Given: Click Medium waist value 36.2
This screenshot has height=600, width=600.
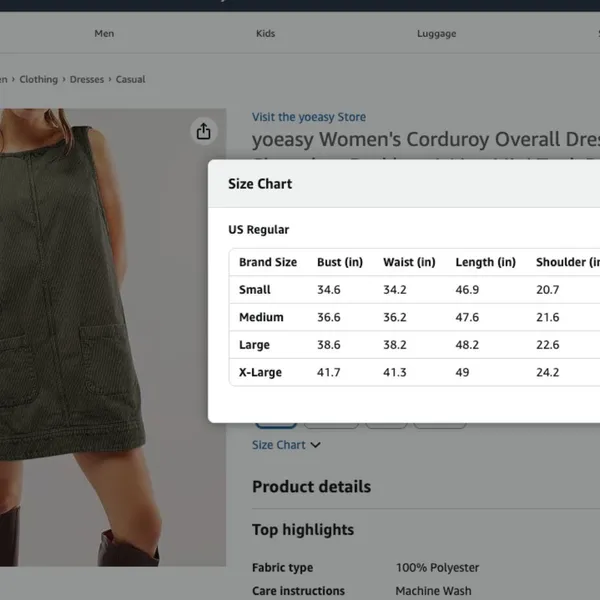Looking at the screenshot, I should (395, 317).
